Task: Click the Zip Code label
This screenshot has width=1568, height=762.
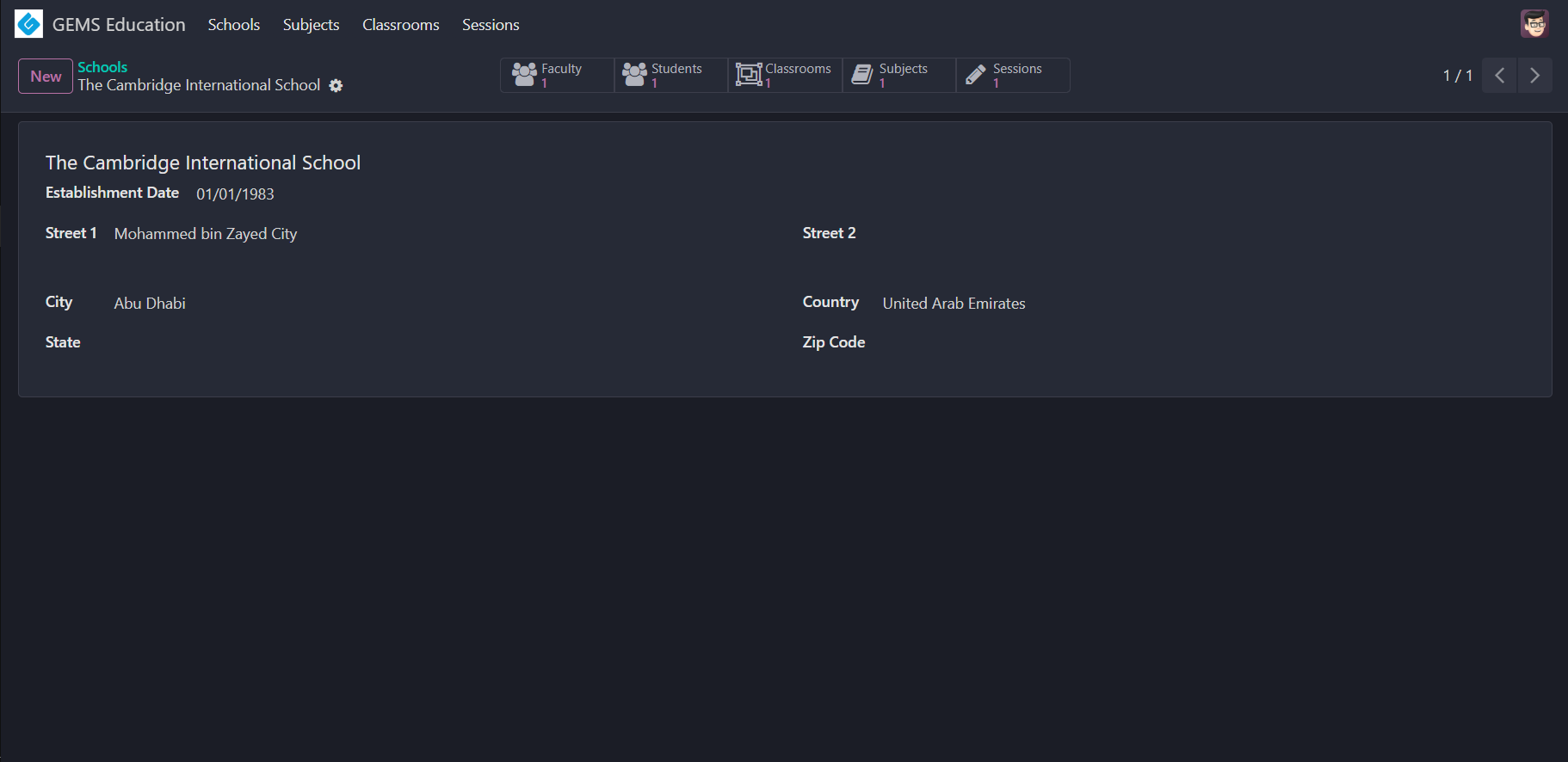Action: point(834,342)
